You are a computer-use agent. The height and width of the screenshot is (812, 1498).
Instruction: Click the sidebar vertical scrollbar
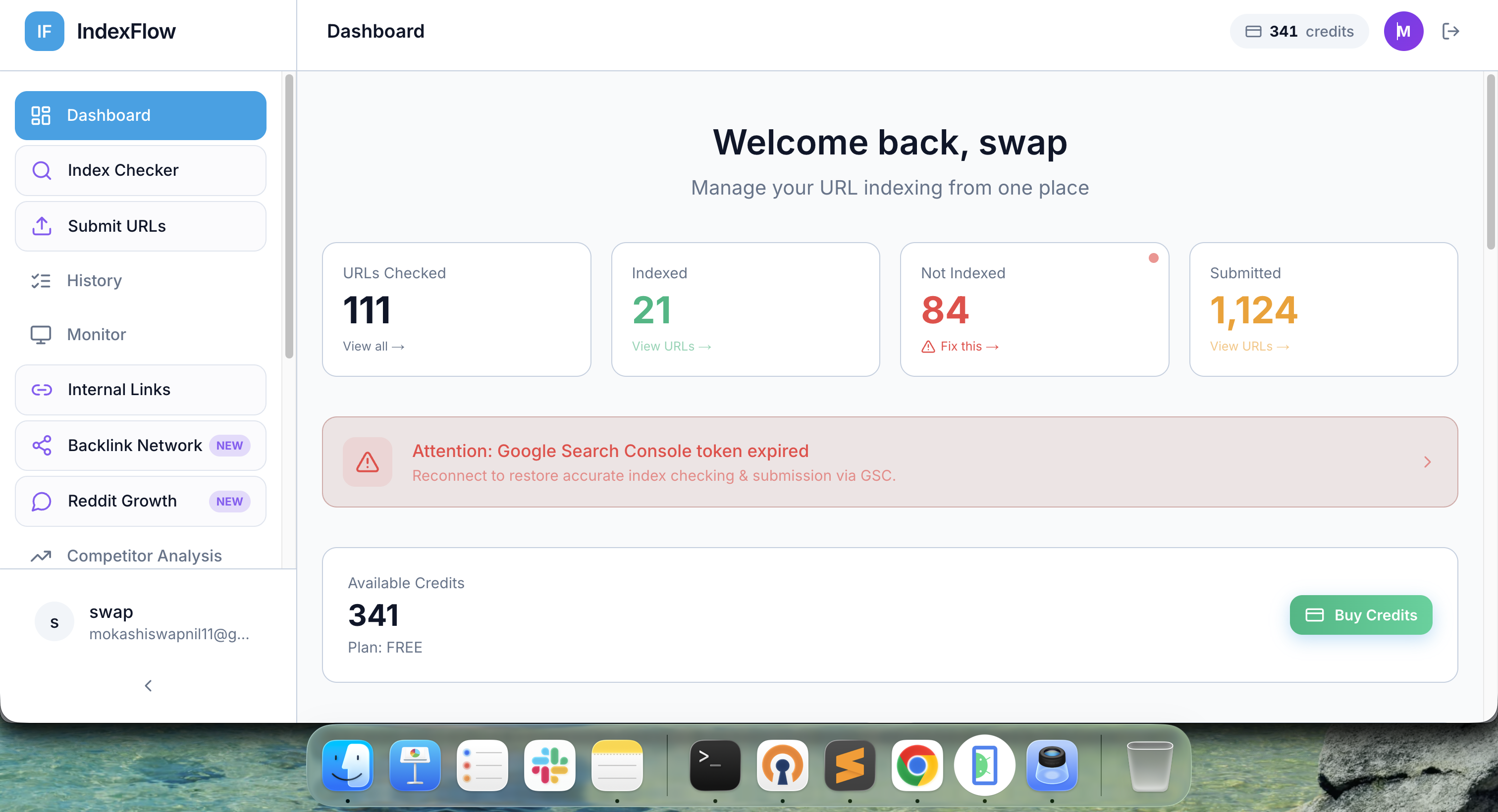coord(289,216)
